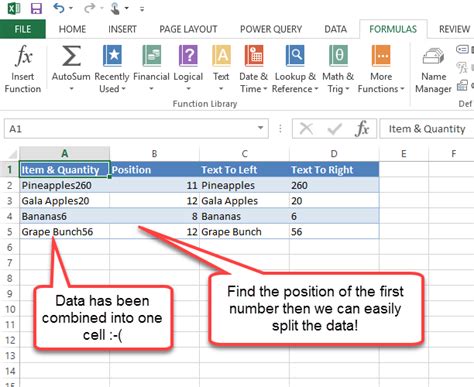Open the Insert Function dialog
This screenshot has height=387, width=474.
coord(23,69)
